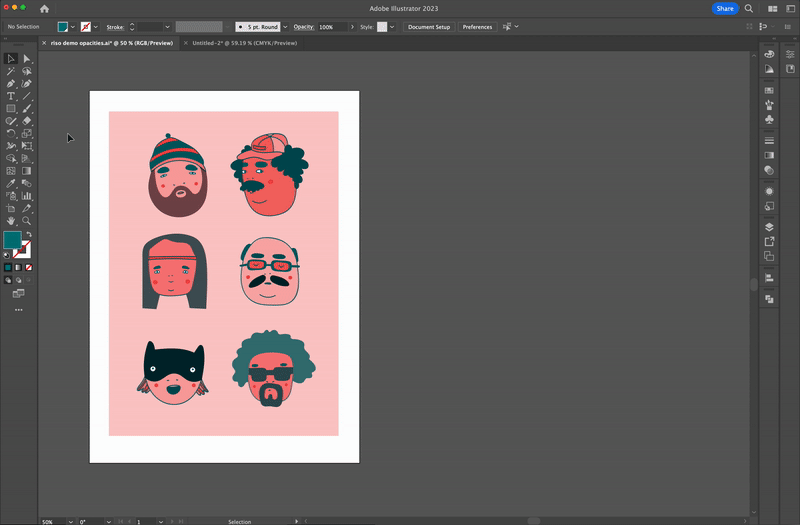Open the Transparency panel icon
The height and width of the screenshot is (525, 800).
769,170
